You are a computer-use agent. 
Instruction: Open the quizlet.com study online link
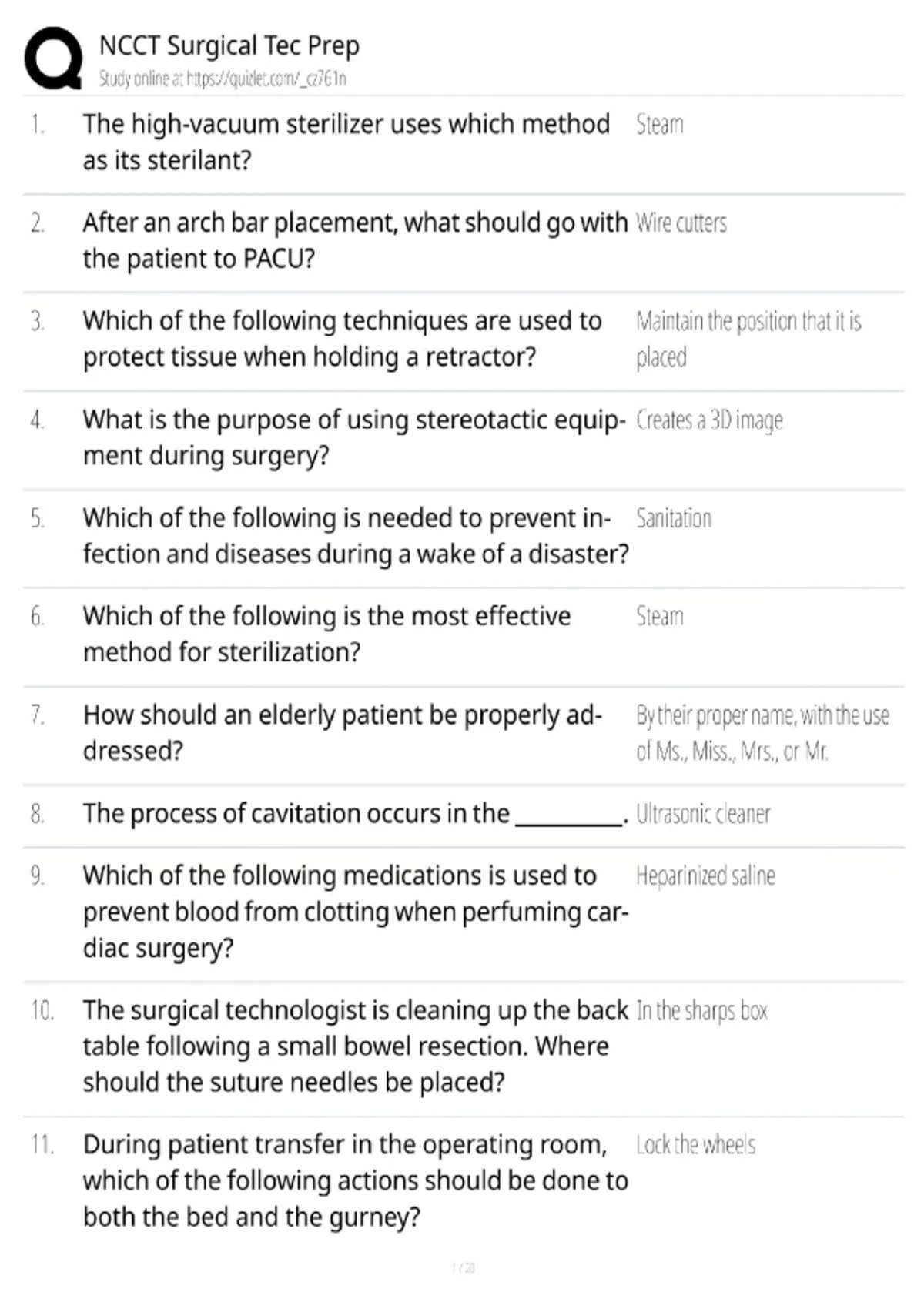click(x=223, y=79)
